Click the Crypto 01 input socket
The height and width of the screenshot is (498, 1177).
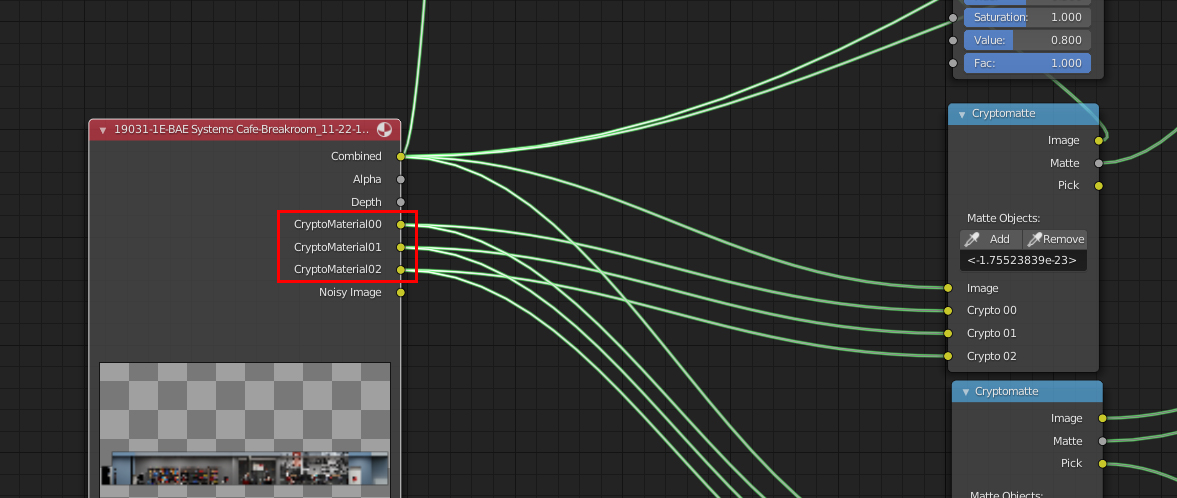[948, 333]
